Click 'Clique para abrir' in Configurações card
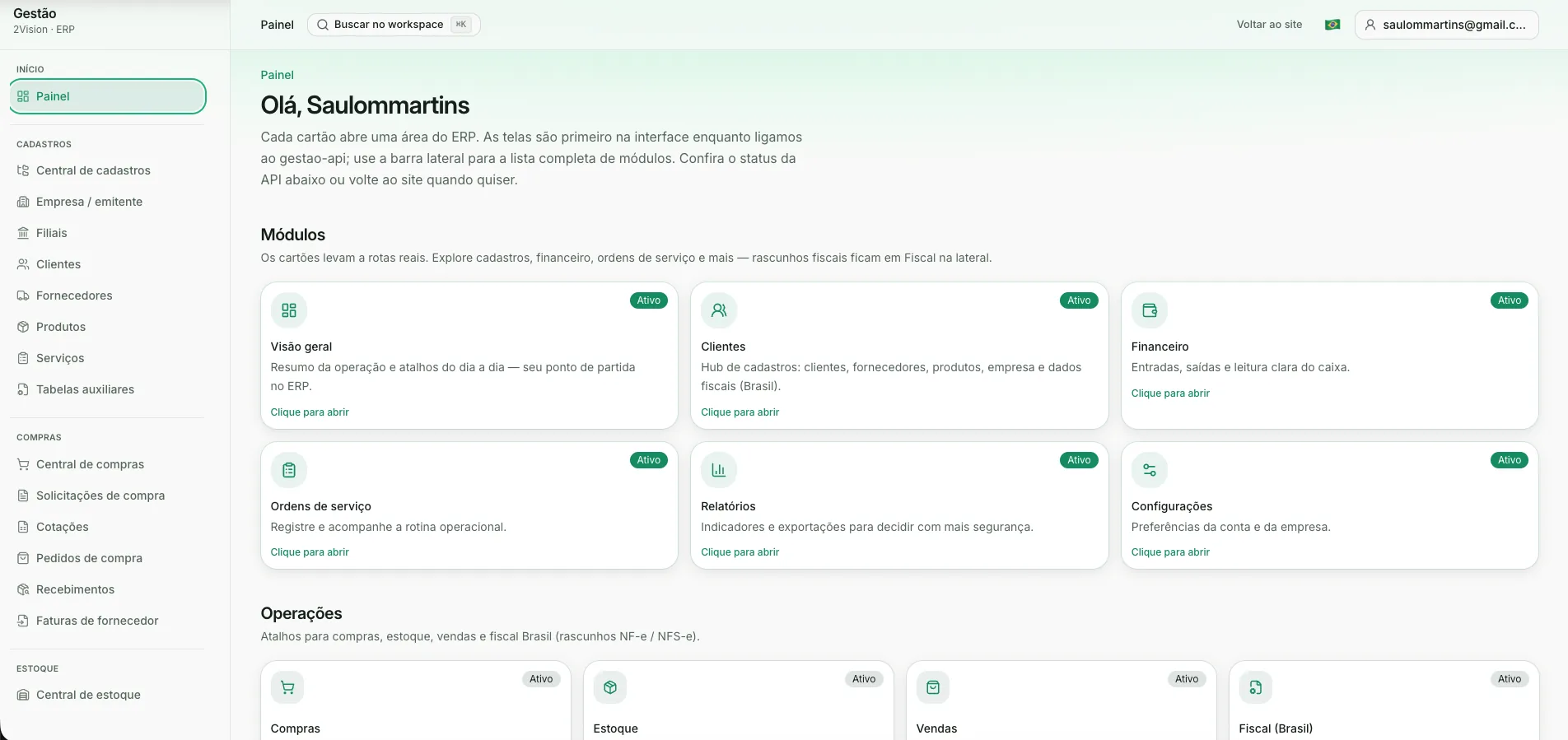This screenshot has width=1568, height=740. tap(1170, 552)
